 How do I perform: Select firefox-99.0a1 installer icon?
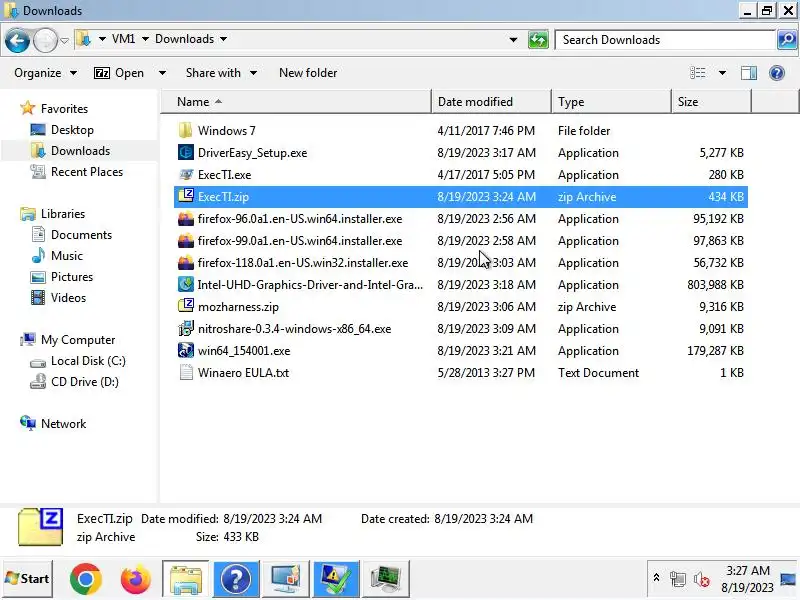[186, 240]
